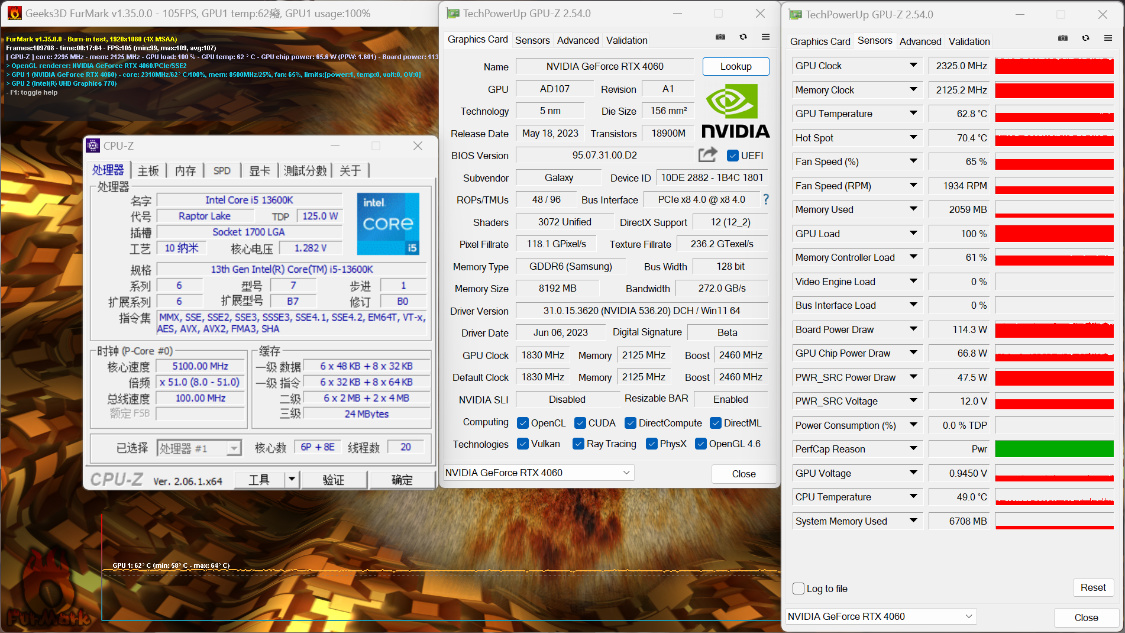This screenshot has width=1125, height=633.
Task: Toggle the UEFI checkbox
Action: click(733, 156)
